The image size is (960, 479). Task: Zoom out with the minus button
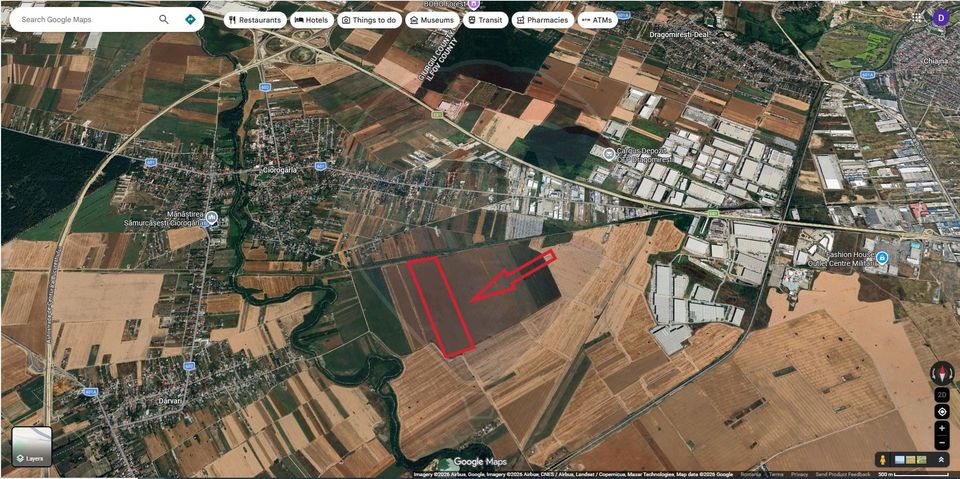[942, 442]
